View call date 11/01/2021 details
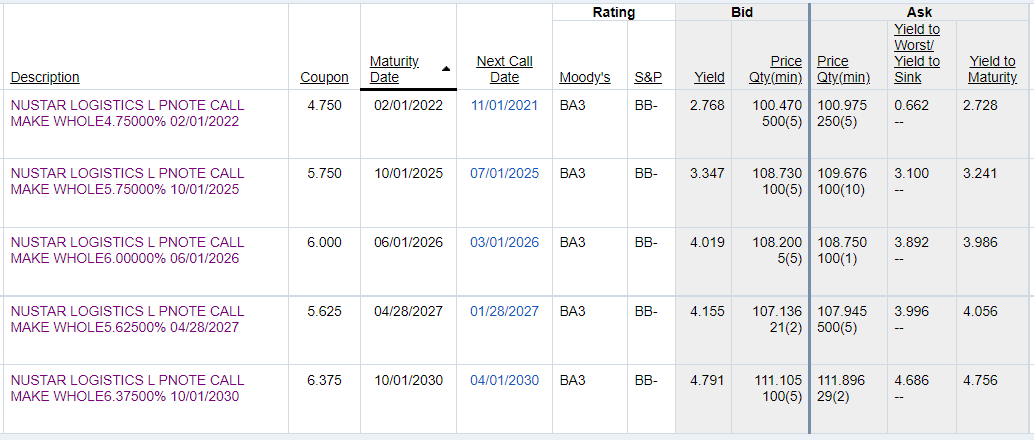Image resolution: width=1034 pixels, height=440 pixels. 504,105
